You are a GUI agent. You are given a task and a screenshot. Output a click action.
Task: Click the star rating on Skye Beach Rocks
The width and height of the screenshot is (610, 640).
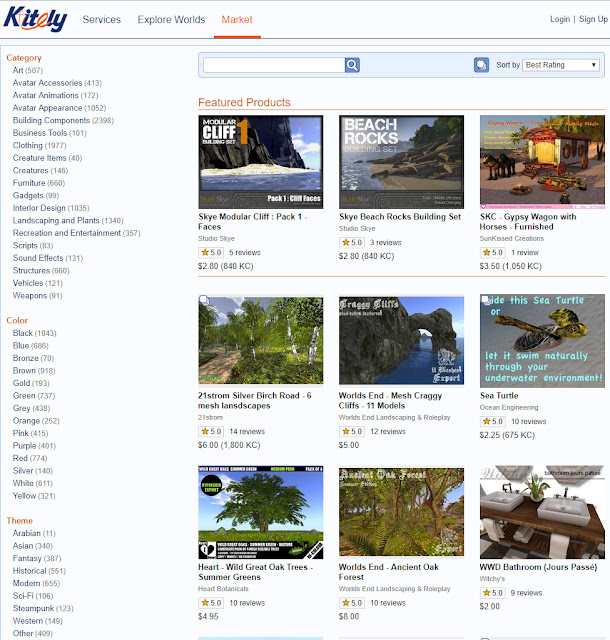[352, 242]
